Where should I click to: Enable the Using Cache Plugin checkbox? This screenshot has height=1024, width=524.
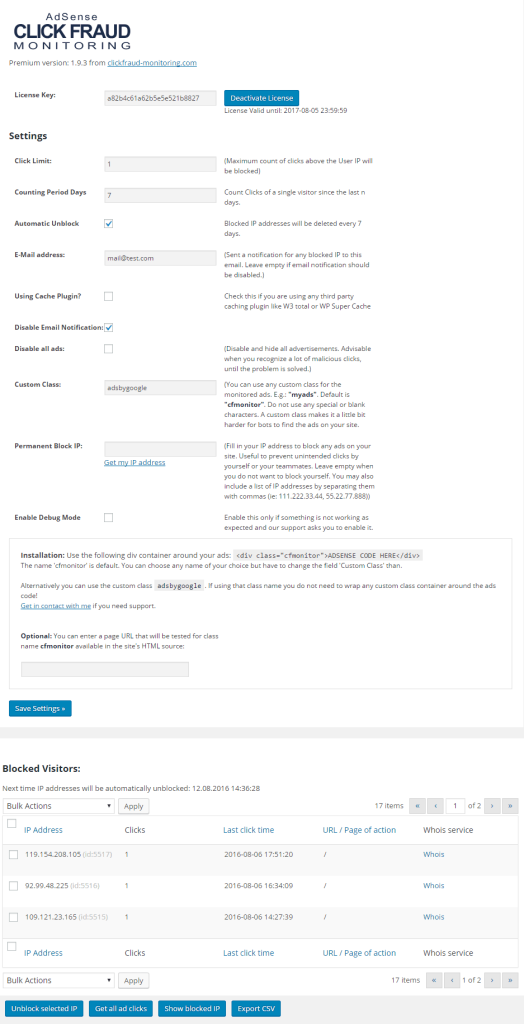108,296
